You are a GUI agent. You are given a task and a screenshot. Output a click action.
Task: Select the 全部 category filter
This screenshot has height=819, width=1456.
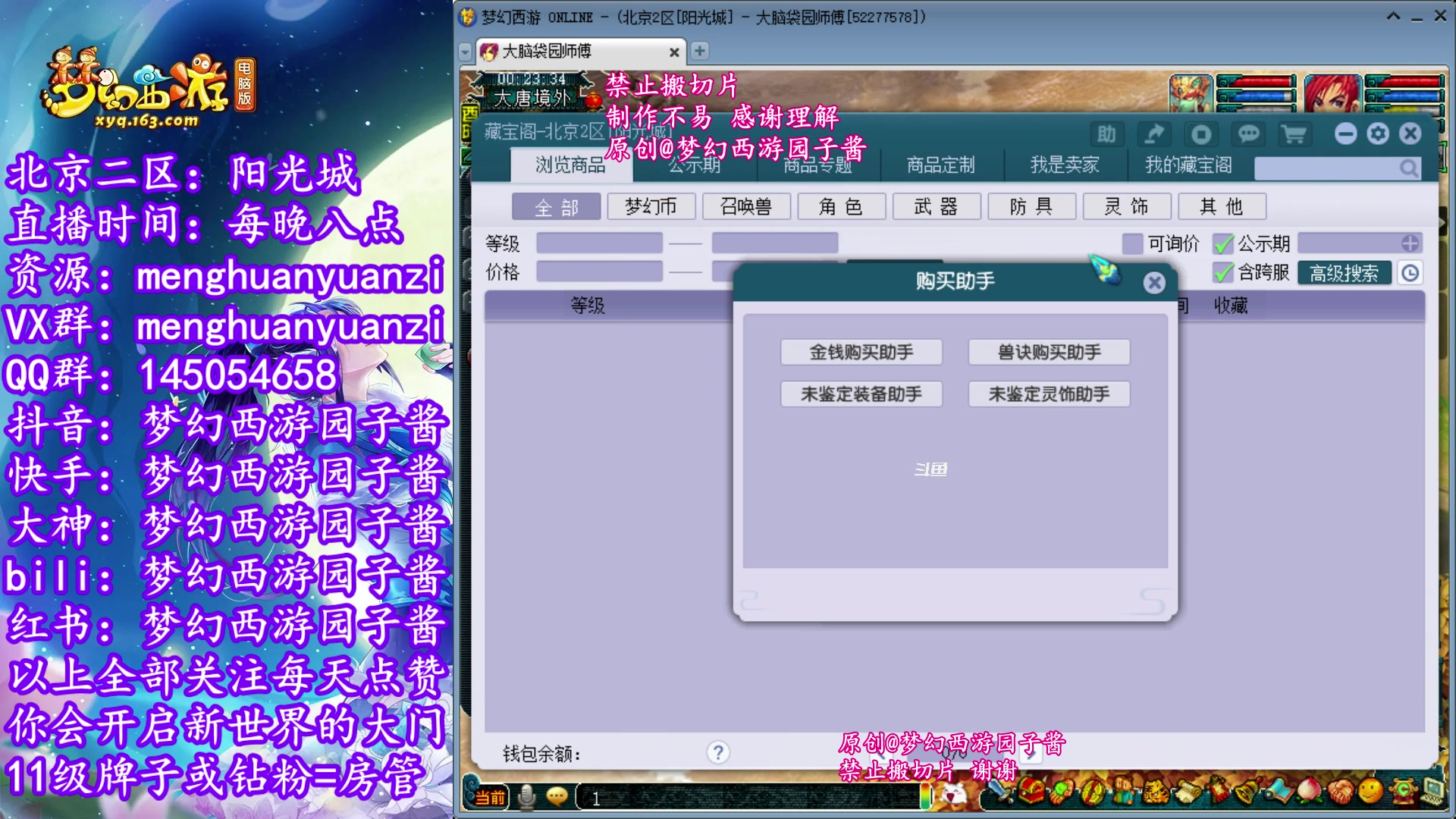point(556,206)
